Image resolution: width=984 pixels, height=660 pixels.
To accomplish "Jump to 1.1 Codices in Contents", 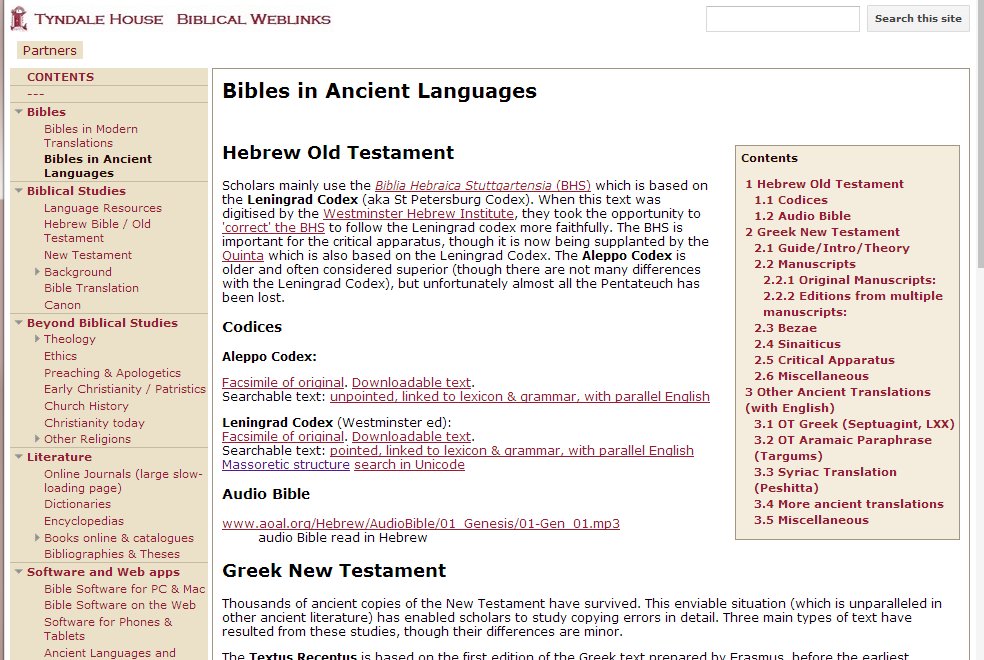I will pos(791,200).
